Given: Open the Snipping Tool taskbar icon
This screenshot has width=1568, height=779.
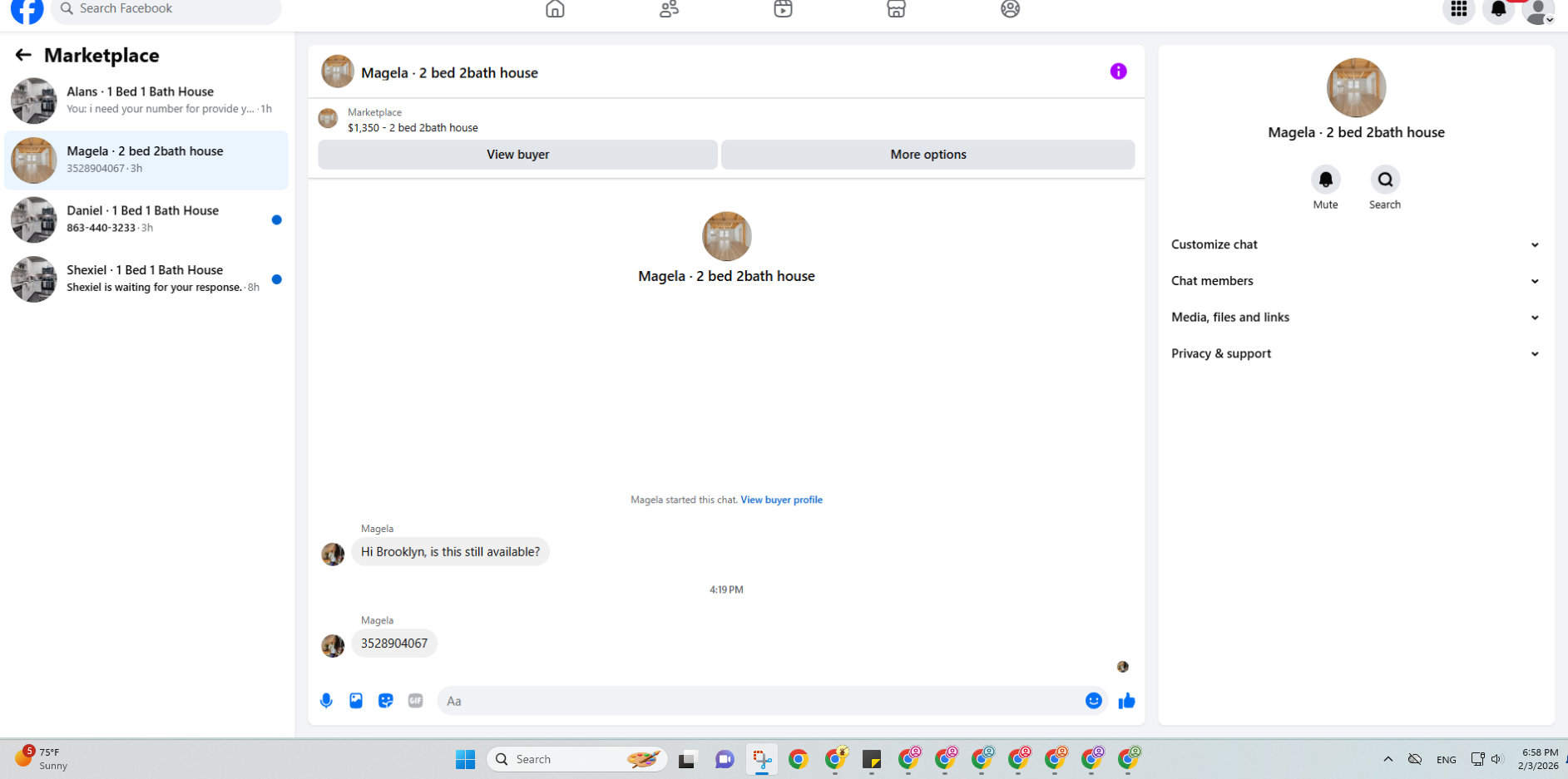Looking at the screenshot, I should click(x=762, y=759).
